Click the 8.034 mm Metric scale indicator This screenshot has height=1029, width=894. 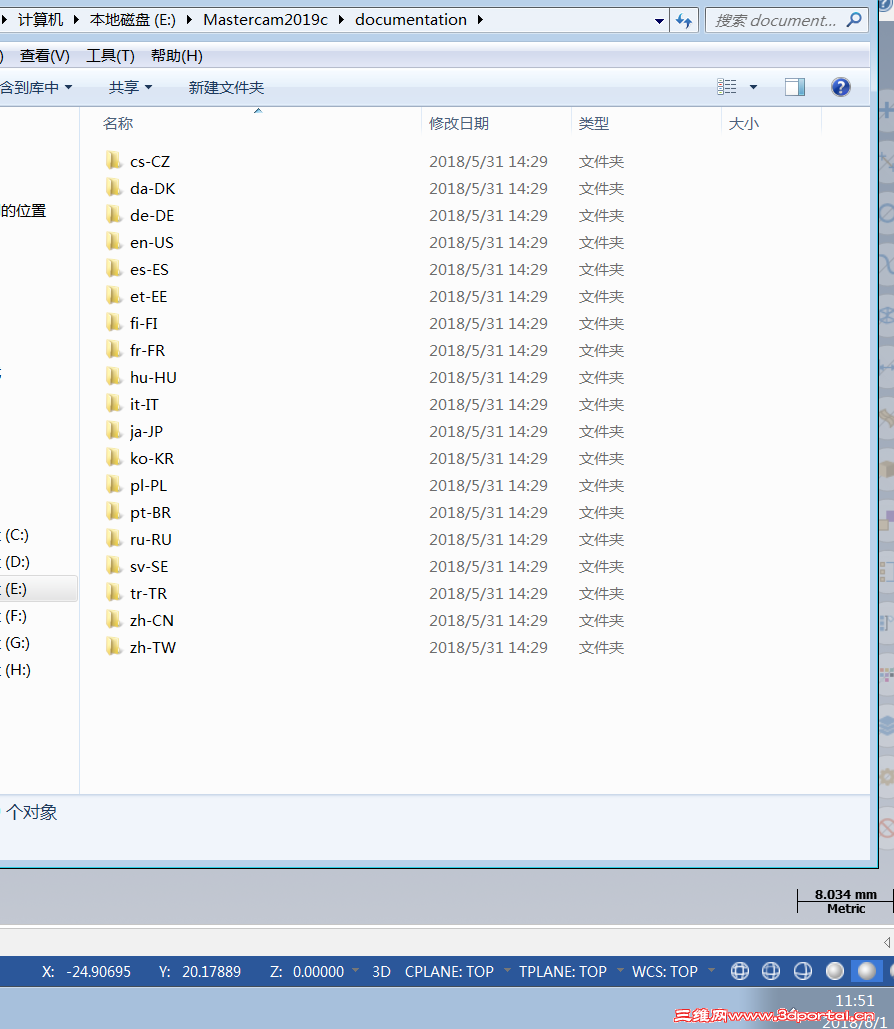pyautogui.click(x=845, y=901)
